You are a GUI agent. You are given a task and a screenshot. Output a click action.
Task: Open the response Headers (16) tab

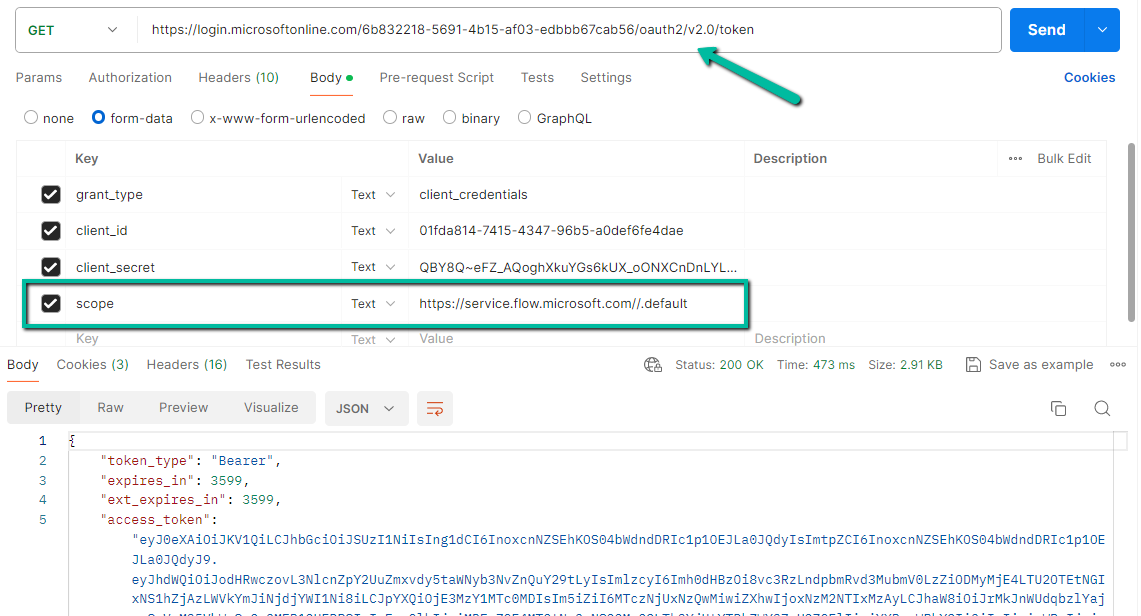[187, 365]
